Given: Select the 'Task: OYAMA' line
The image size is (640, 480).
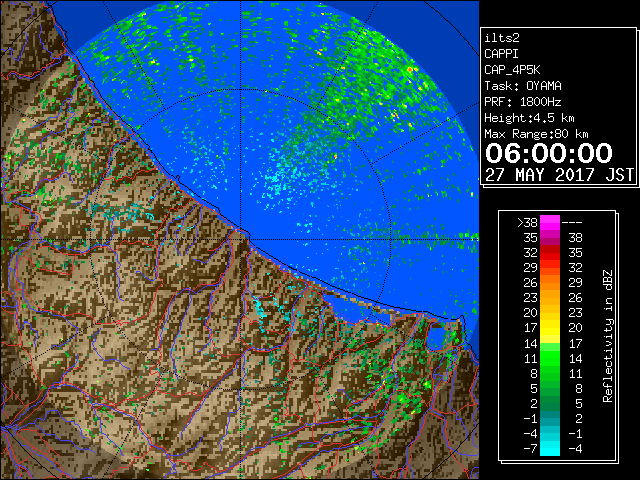Looking at the screenshot, I should click(523, 86).
